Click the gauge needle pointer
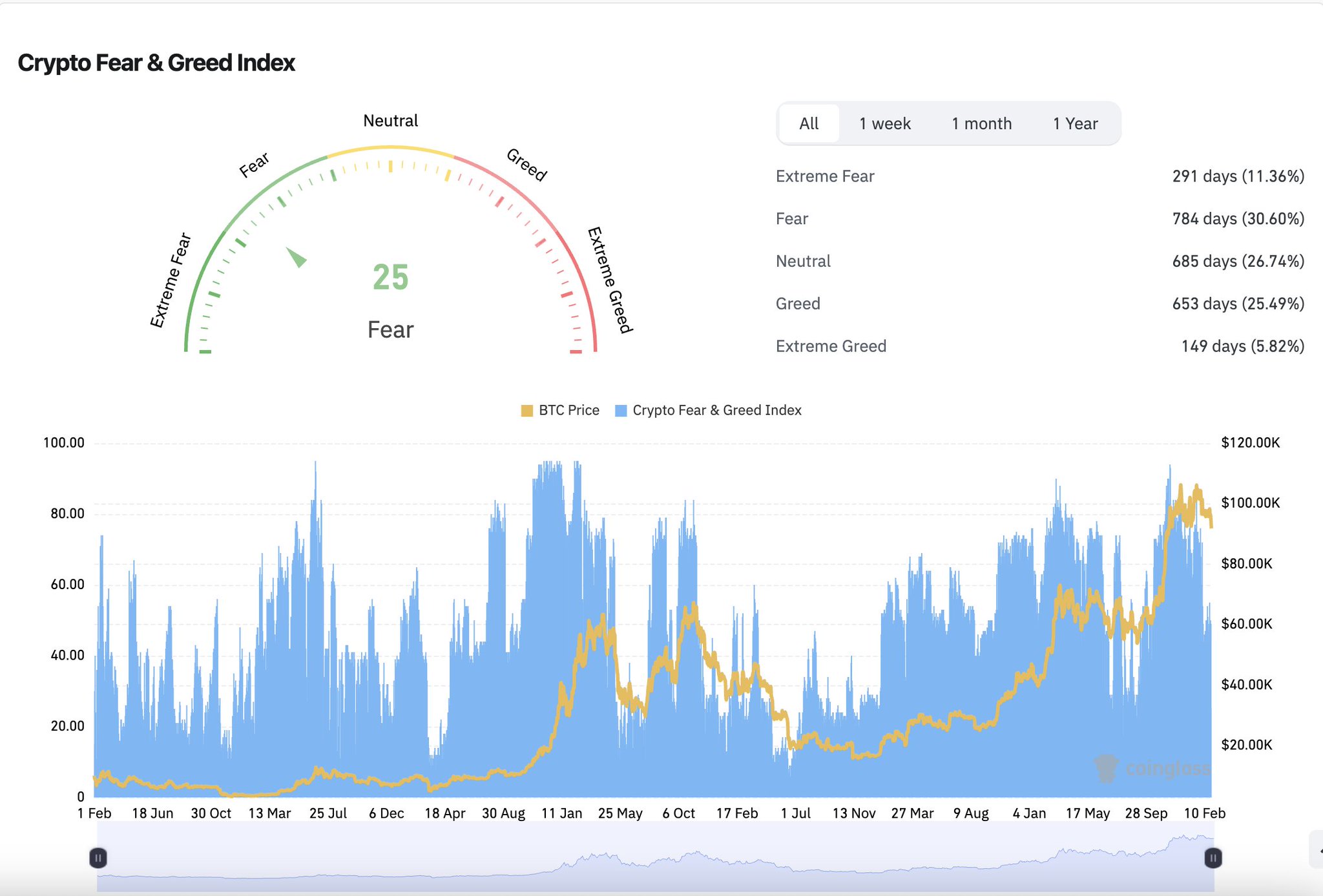1323x896 pixels. coord(296,256)
